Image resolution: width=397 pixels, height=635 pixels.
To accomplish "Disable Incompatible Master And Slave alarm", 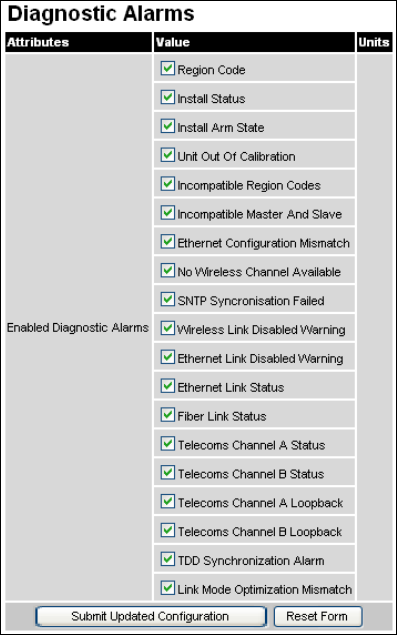I will click(167, 213).
